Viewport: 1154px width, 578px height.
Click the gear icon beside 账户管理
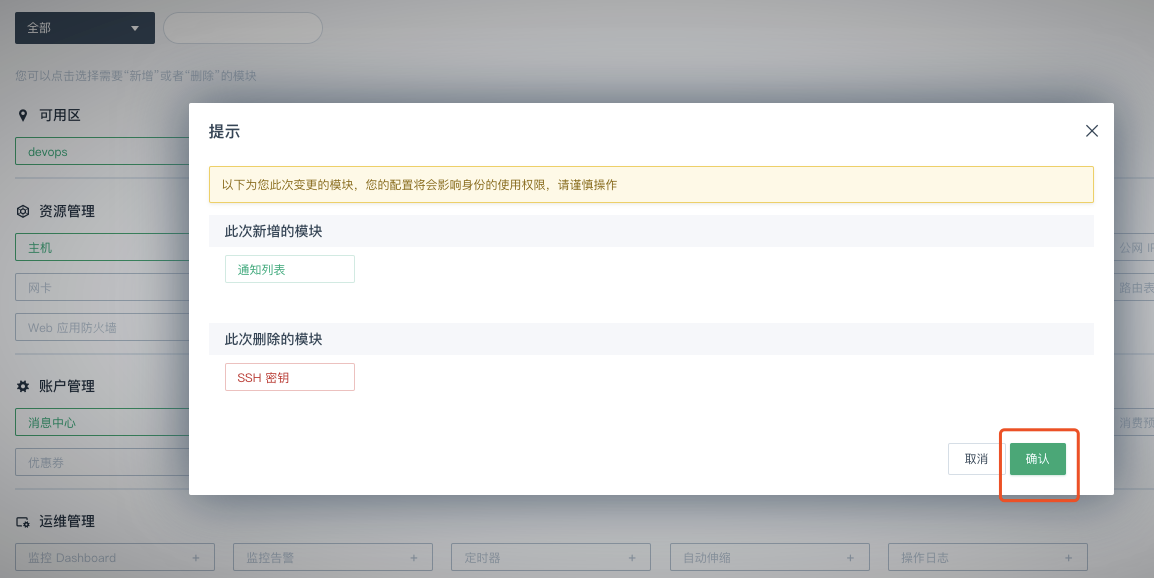pyautogui.click(x=23, y=386)
